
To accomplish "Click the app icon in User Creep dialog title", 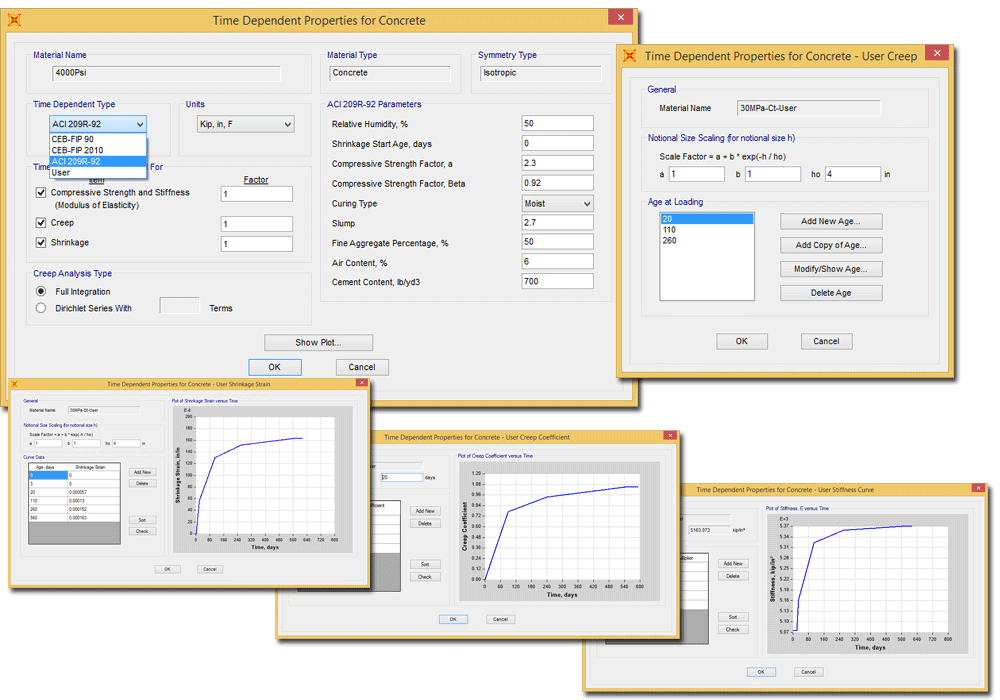I will tap(629, 56).
